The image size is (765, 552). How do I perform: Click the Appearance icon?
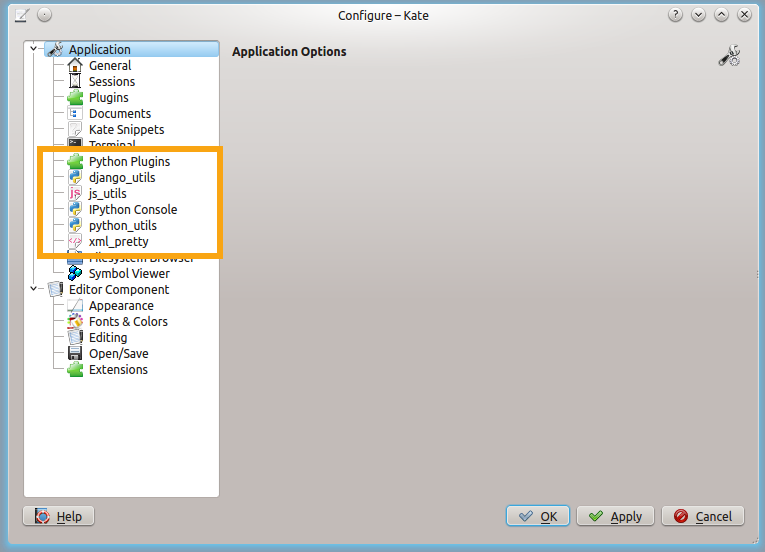point(75,306)
